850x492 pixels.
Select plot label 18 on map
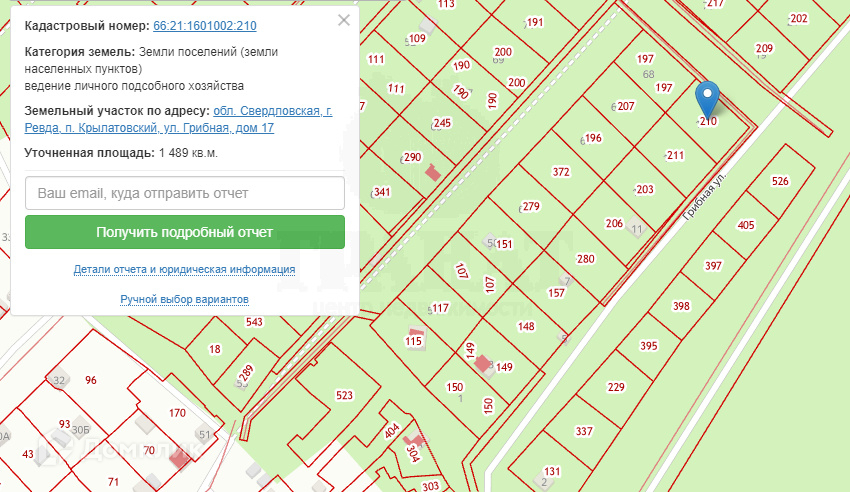click(215, 349)
